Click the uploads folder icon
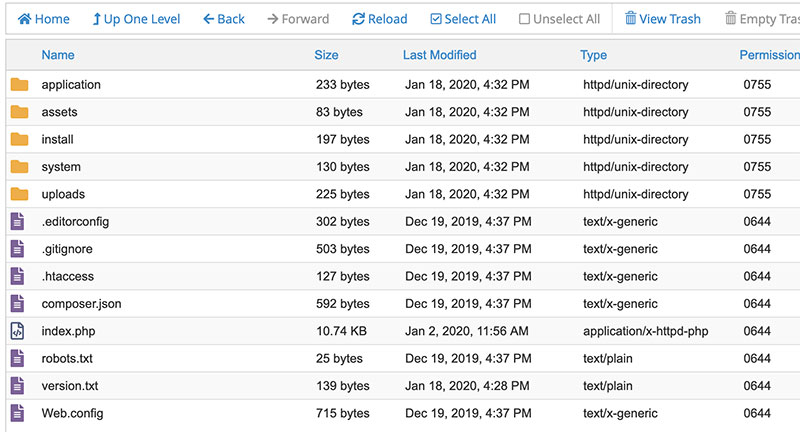This screenshot has width=800, height=432. pyautogui.click(x=19, y=194)
